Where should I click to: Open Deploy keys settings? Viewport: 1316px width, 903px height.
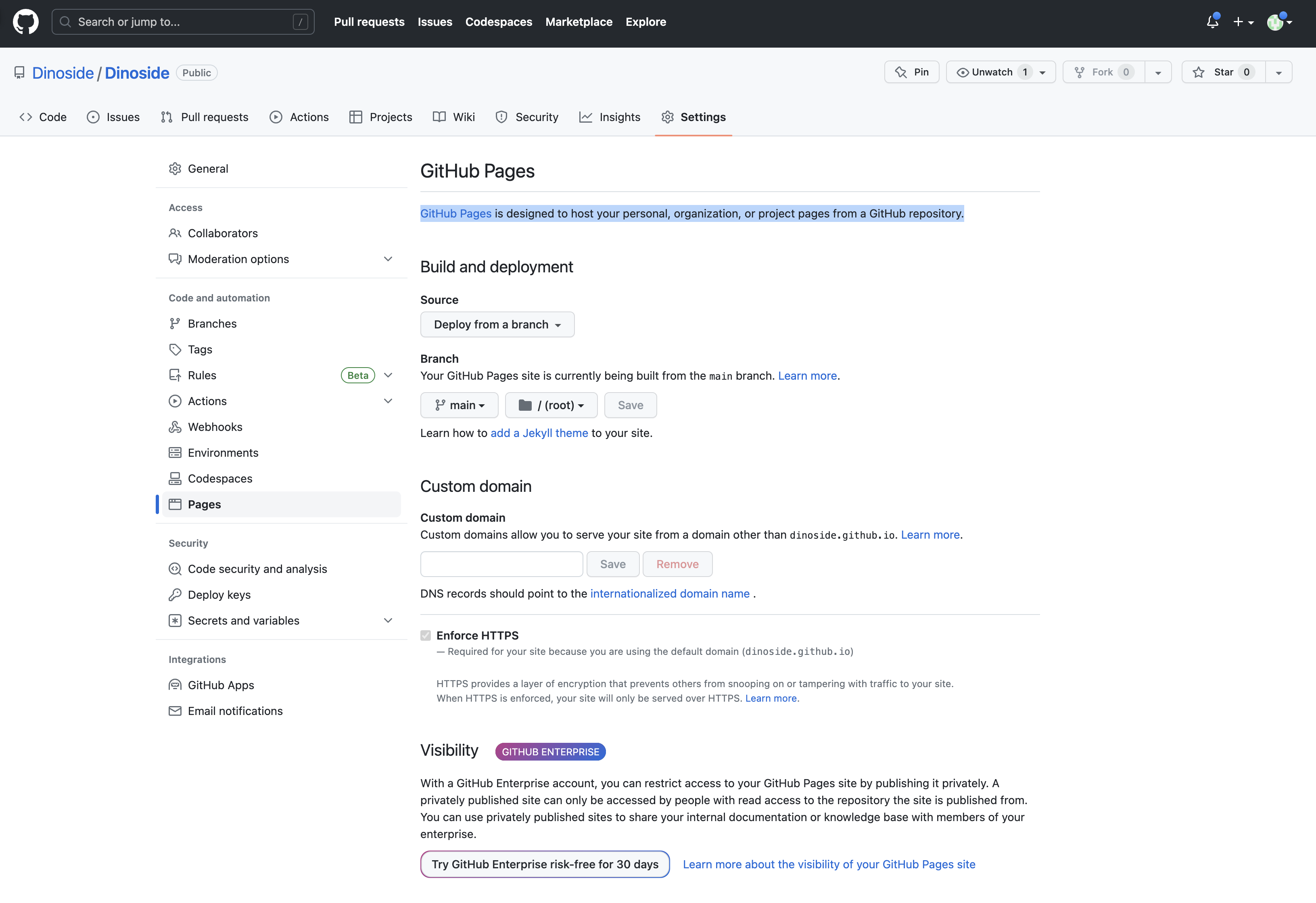[282, 595]
